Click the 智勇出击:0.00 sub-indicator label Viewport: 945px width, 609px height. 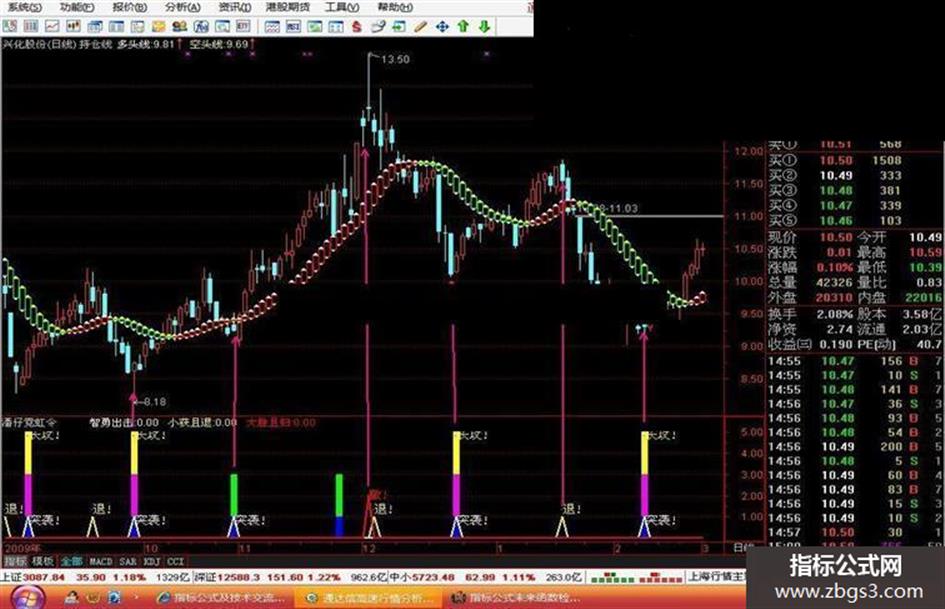tap(125, 423)
